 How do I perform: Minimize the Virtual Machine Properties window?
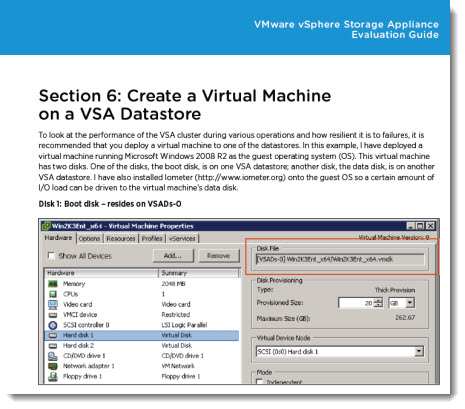pyautogui.click(x=411, y=226)
